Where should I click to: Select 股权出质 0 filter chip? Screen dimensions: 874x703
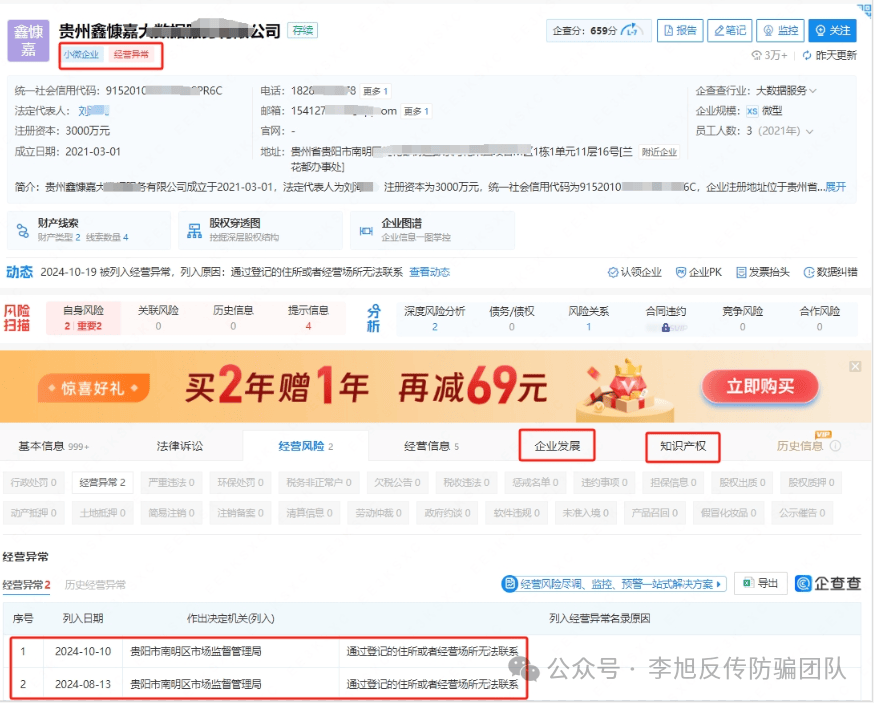742,483
